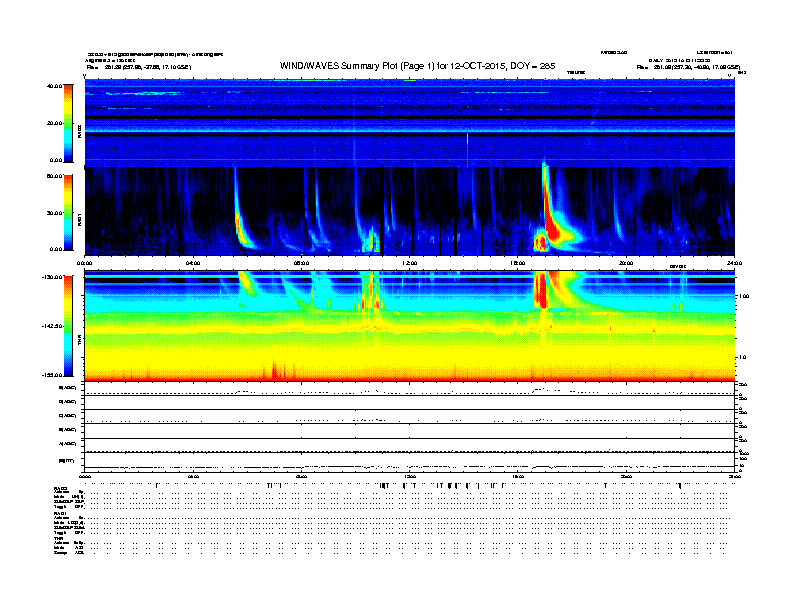This screenshot has height=612, width=792.
Task: Click the 04:00 time label below RAD1 panel
Action: pyautogui.click(x=193, y=263)
